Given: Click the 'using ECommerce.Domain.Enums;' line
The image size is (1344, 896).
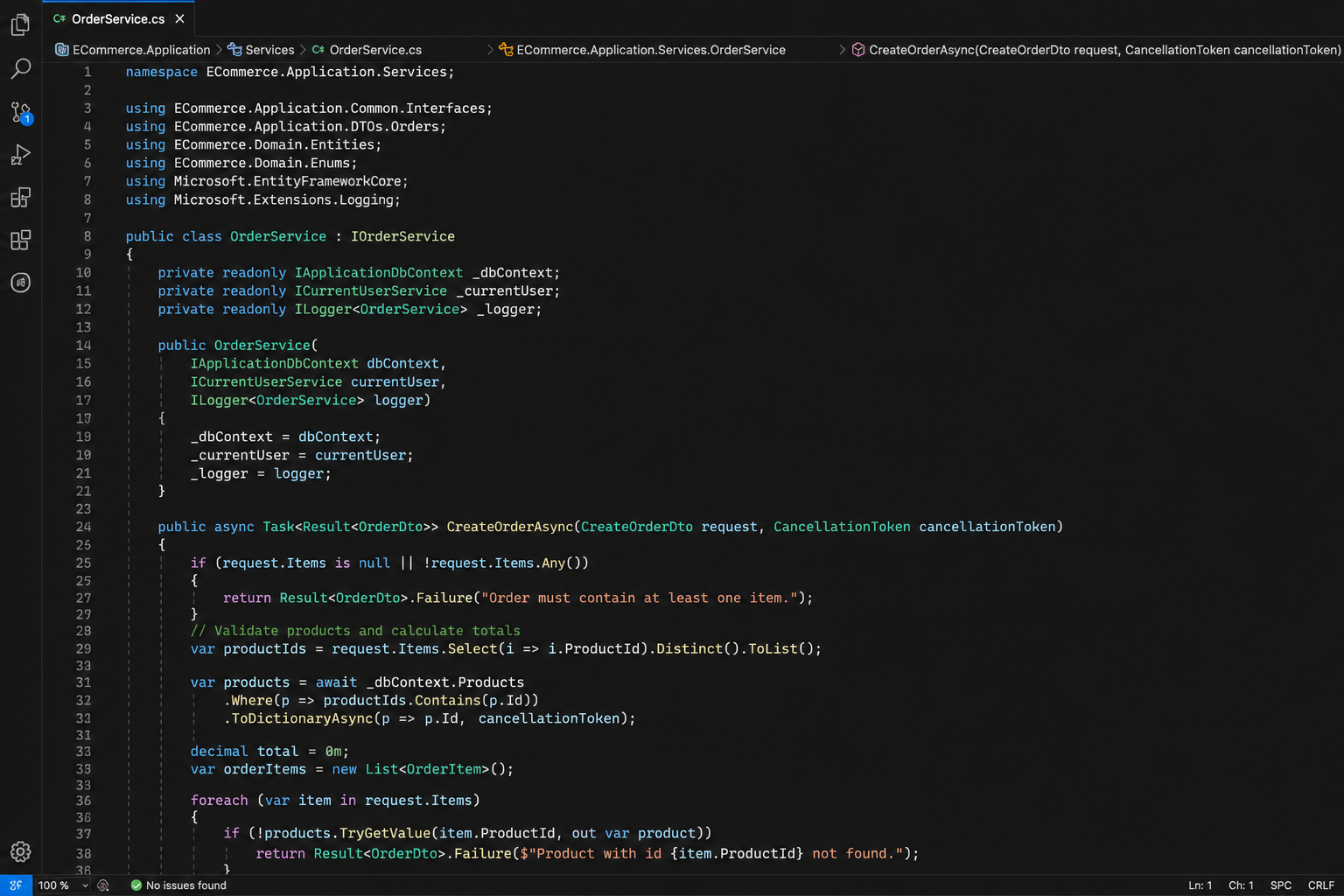Looking at the screenshot, I should point(241,163).
